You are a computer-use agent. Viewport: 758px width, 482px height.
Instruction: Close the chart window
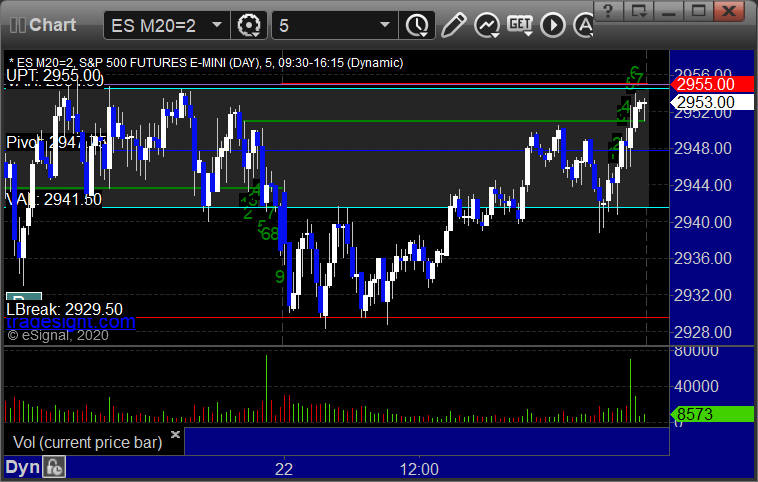729,11
